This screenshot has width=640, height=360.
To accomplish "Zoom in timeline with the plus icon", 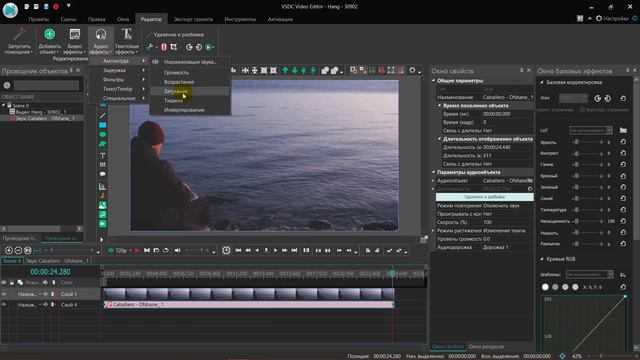I will pos(9,250).
